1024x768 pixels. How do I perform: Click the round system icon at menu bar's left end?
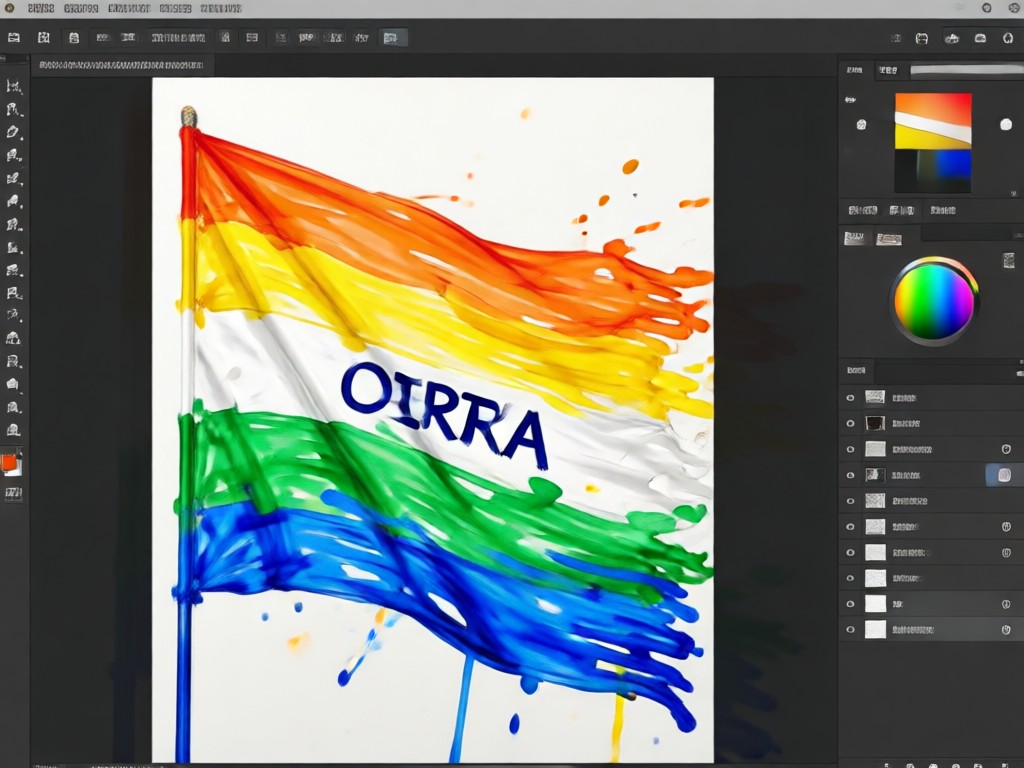coord(9,8)
